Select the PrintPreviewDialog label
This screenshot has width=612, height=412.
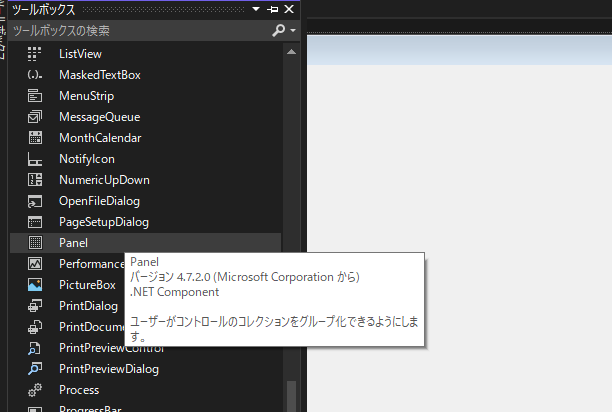[x=109, y=369]
